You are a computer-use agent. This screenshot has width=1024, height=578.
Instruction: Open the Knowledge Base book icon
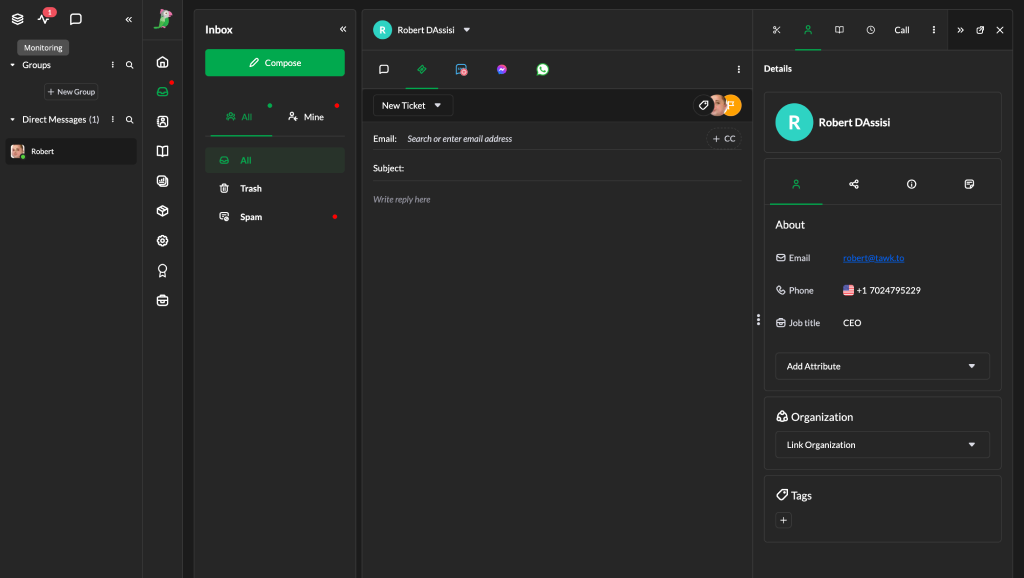pyautogui.click(x=162, y=152)
